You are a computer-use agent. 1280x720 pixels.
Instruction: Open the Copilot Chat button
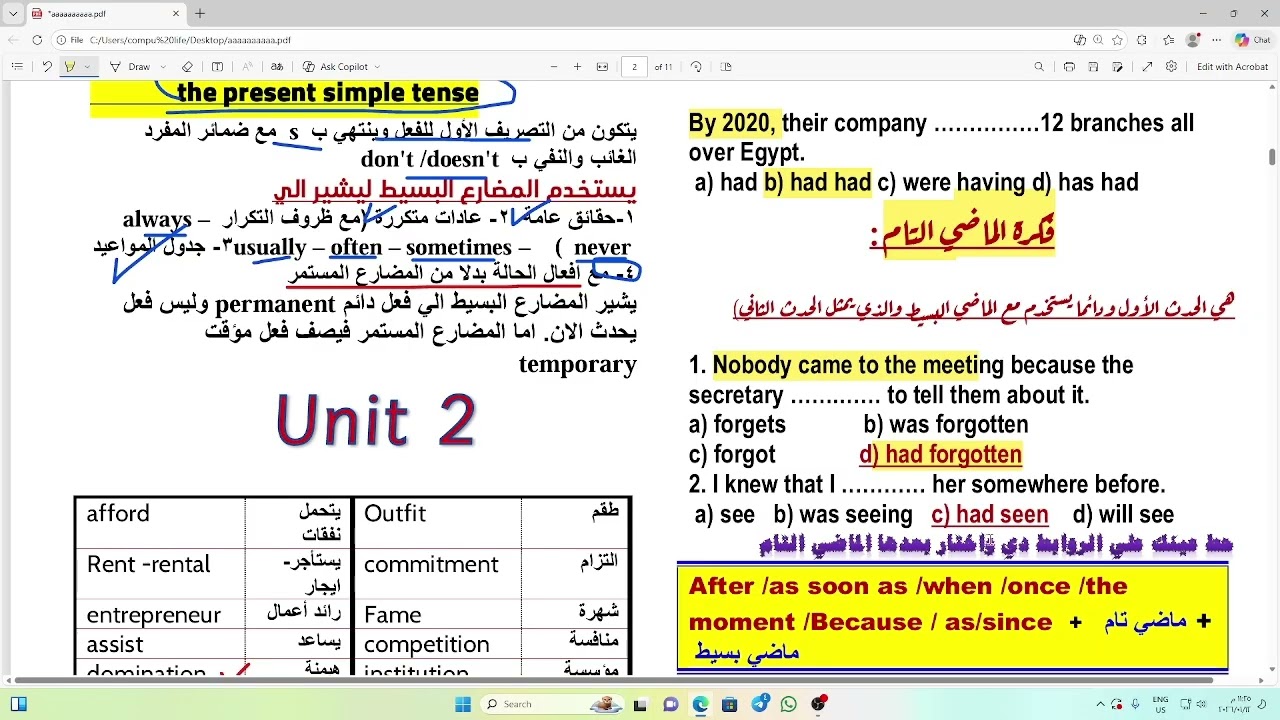[1253, 40]
